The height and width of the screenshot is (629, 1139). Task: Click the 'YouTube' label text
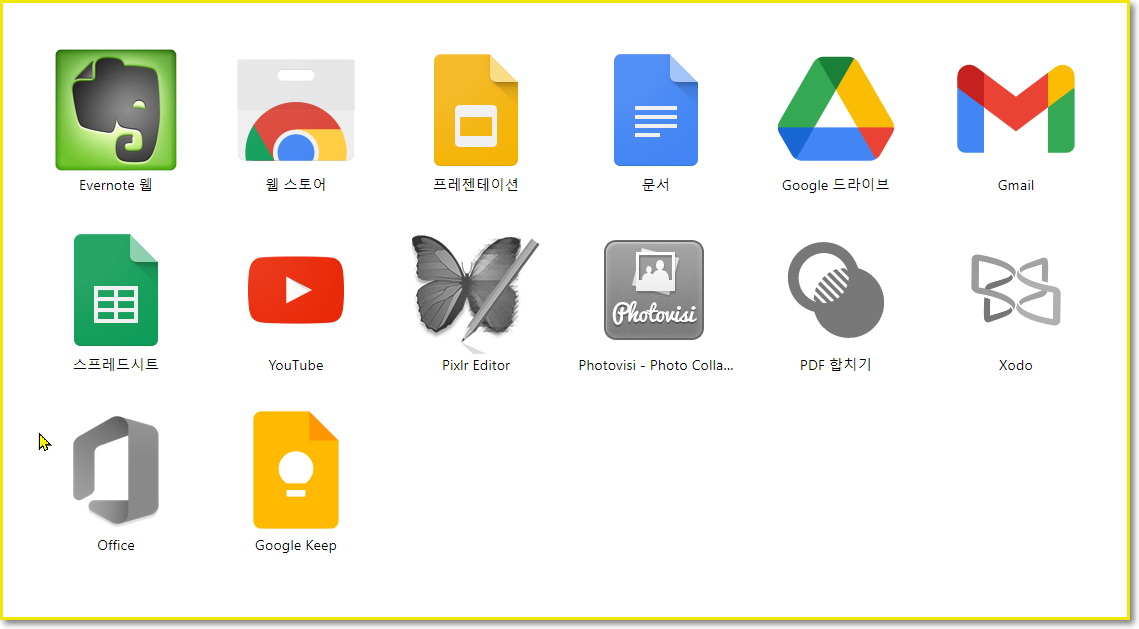click(x=296, y=365)
